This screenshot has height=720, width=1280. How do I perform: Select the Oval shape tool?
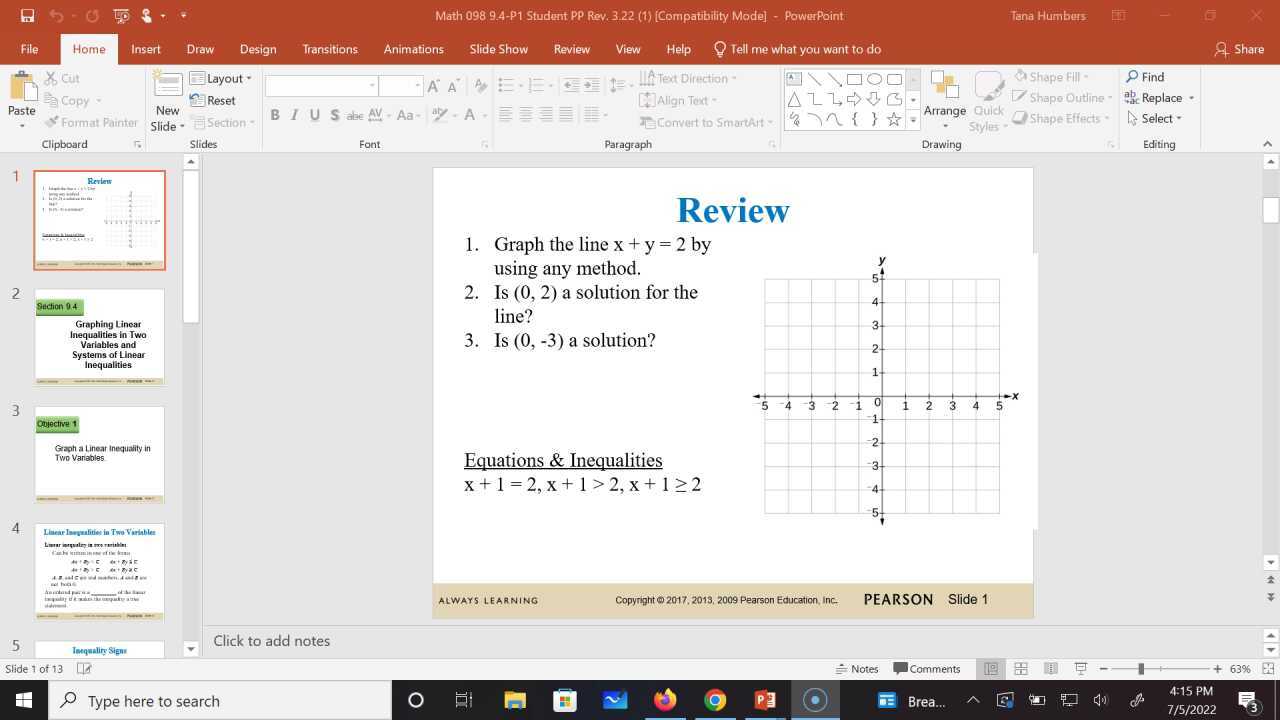click(x=873, y=78)
